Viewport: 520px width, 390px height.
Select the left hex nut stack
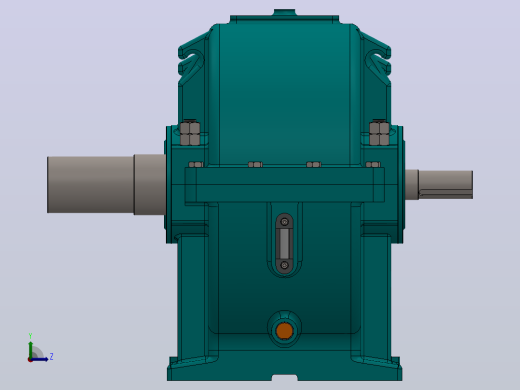coord(190,133)
